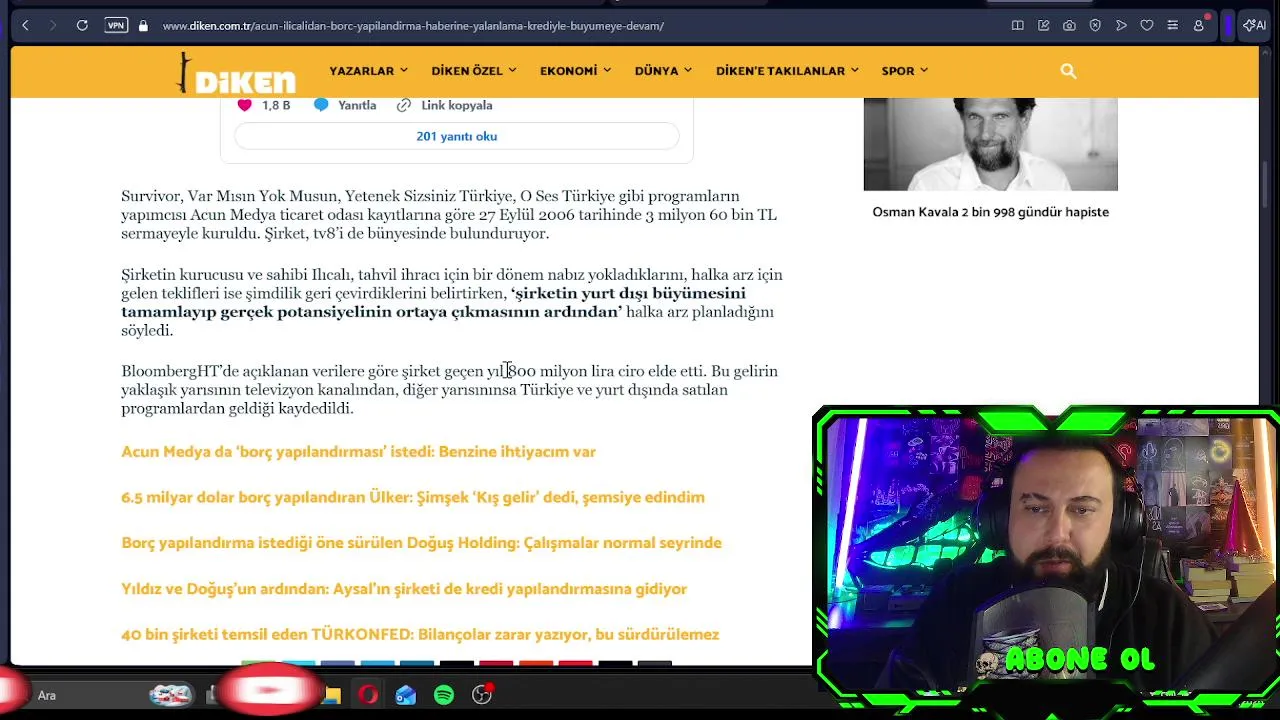Viewport: 1280px width, 720px height.
Task: Open site security padlock info
Action: coord(143,25)
